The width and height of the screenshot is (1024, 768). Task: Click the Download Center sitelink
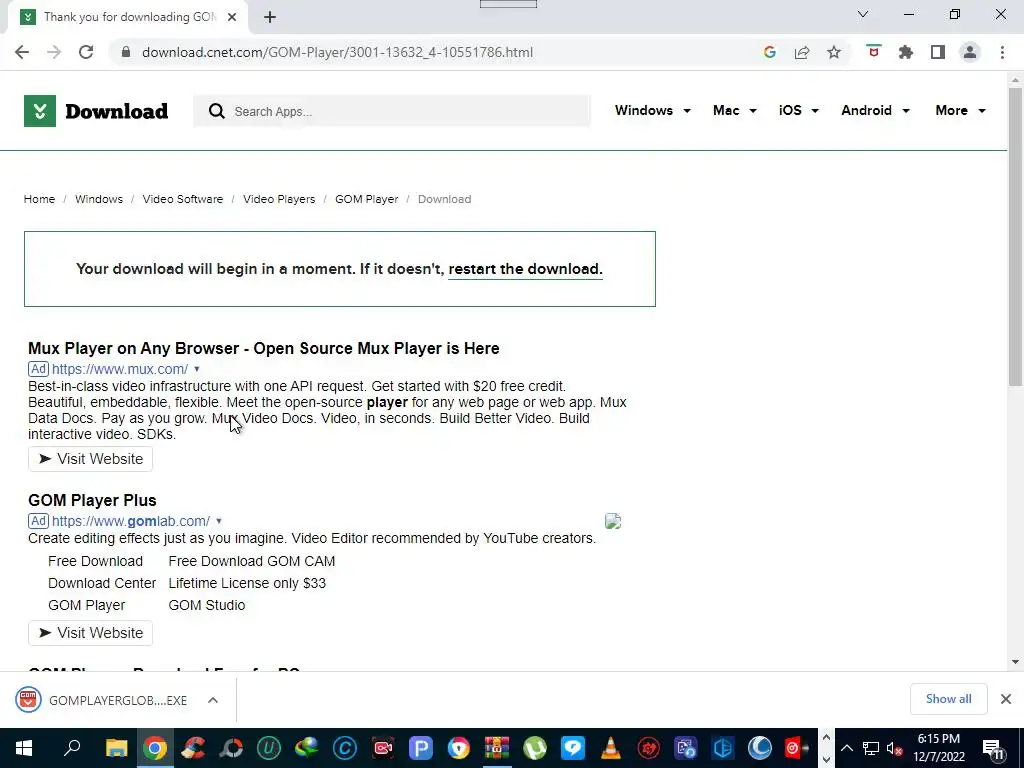tap(102, 583)
